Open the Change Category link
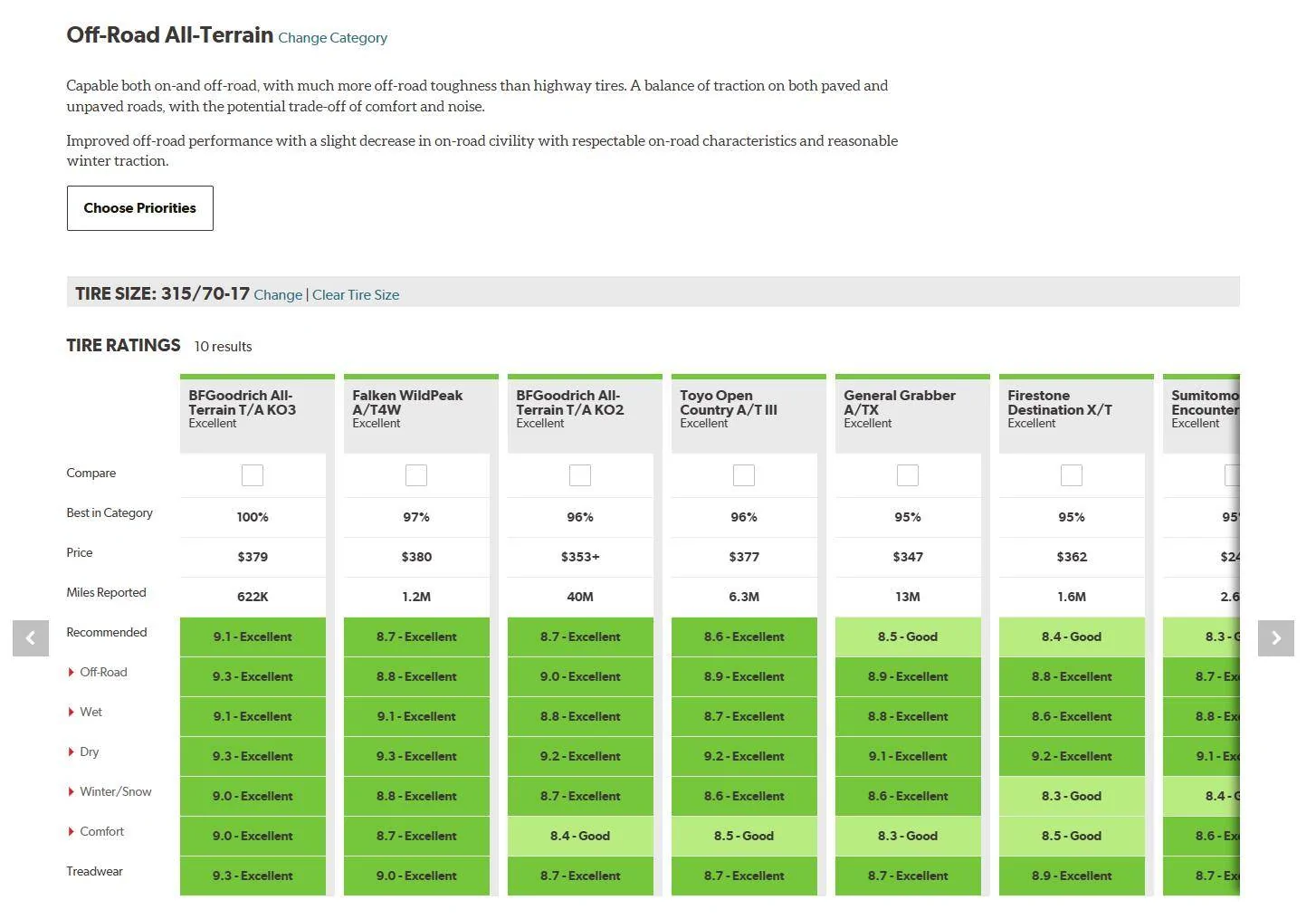Screen dimensions: 1316x919 (x=333, y=38)
